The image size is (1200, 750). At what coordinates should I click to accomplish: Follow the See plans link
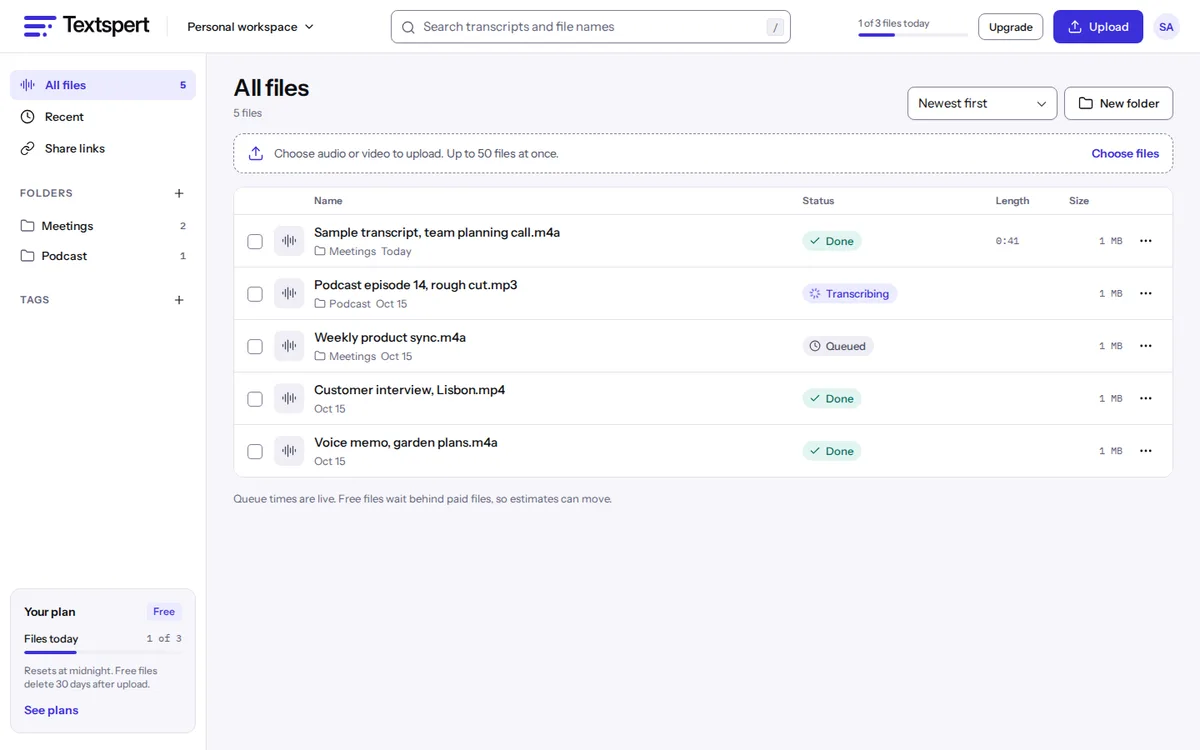click(x=51, y=710)
